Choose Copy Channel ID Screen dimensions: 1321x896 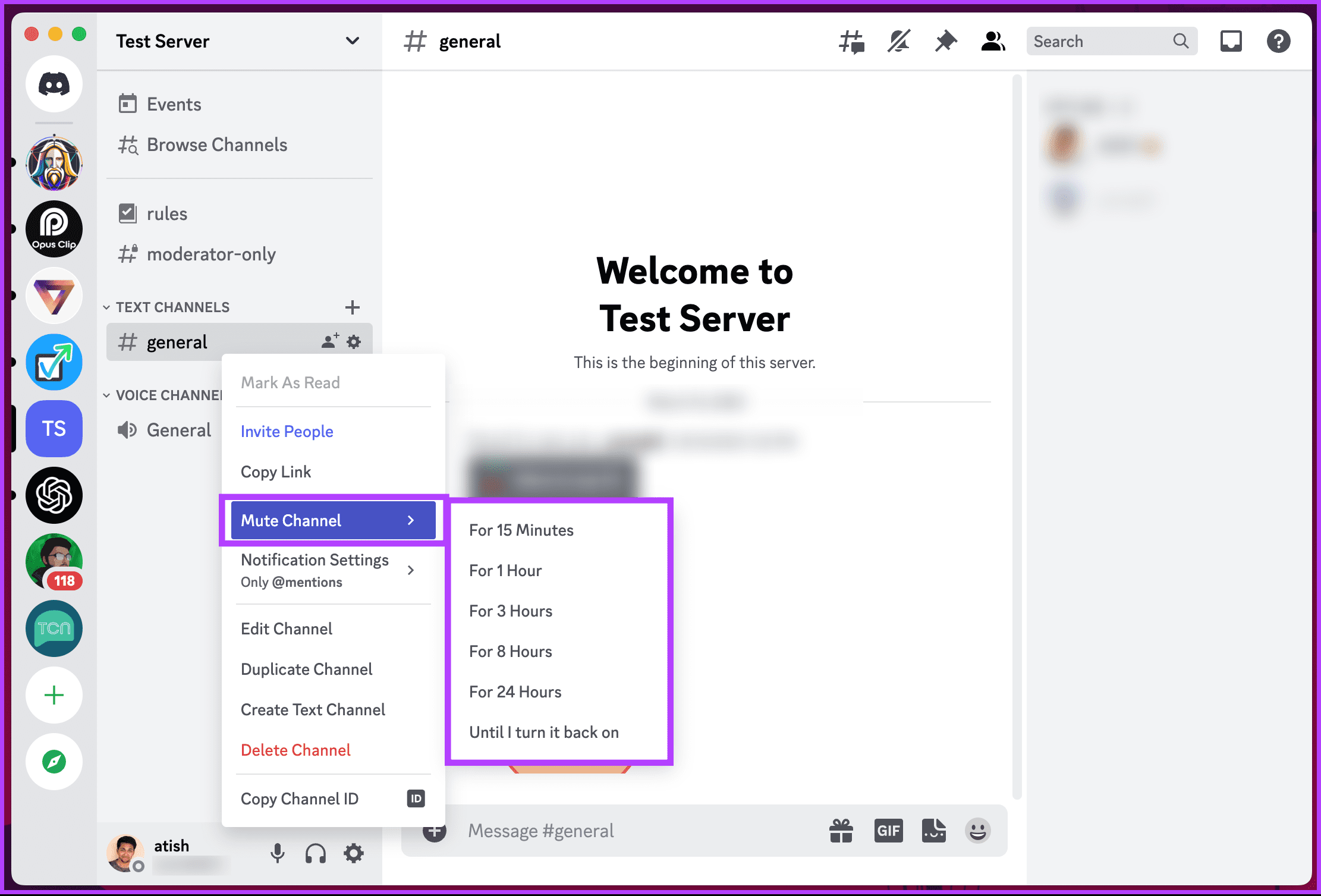click(334, 798)
